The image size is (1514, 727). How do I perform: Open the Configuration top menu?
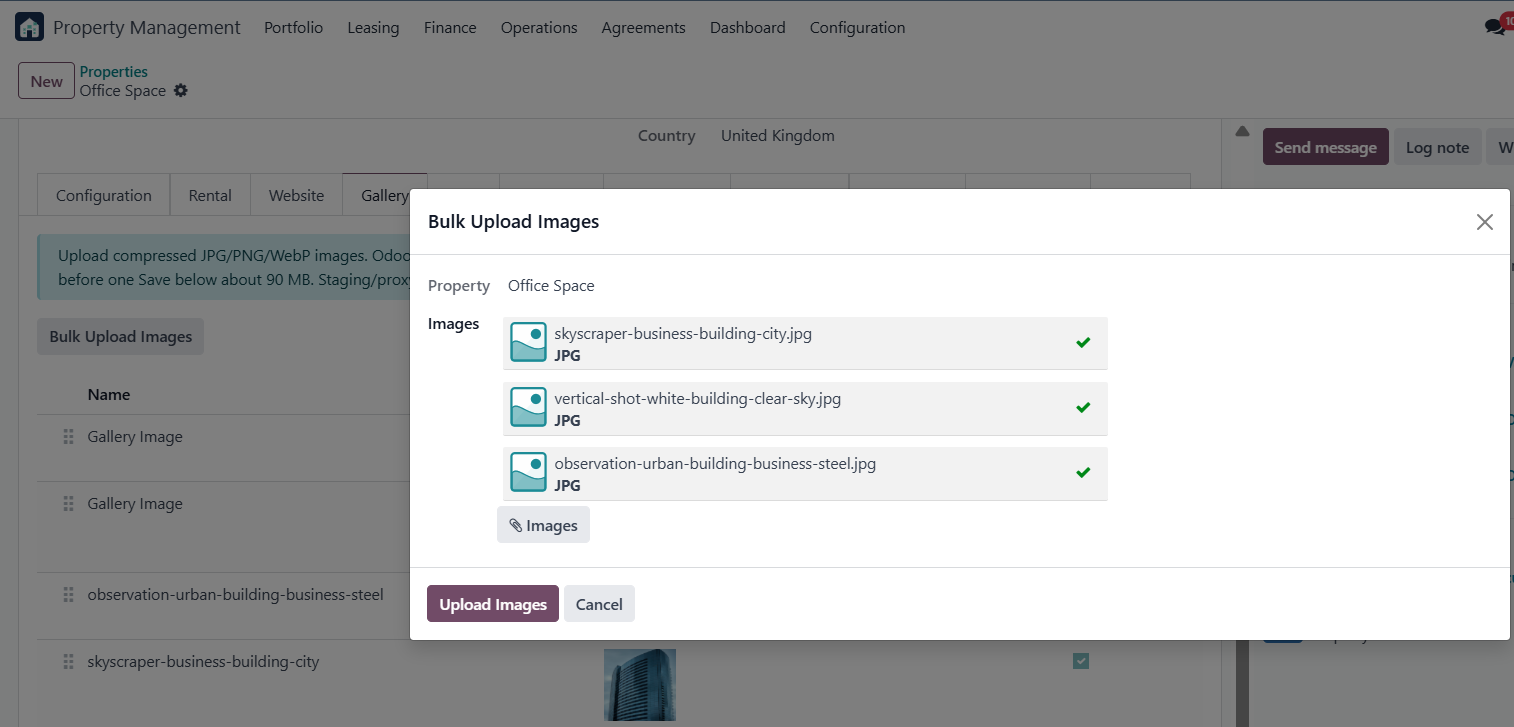pos(857,28)
